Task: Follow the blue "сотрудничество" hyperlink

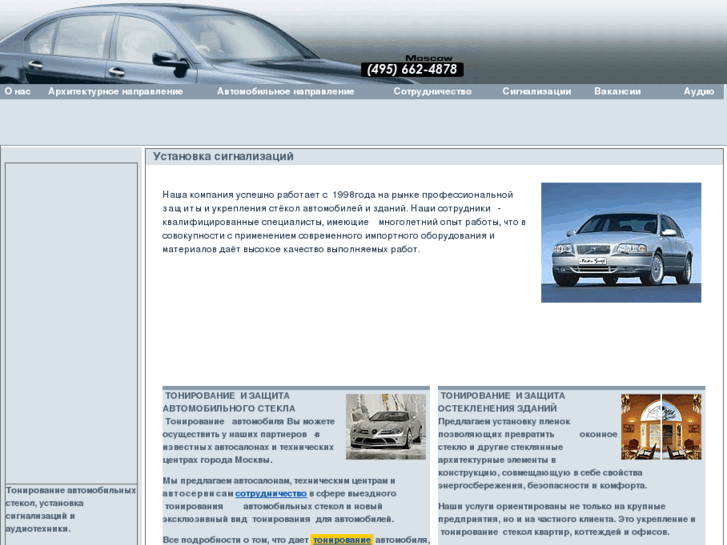Action: (x=271, y=494)
